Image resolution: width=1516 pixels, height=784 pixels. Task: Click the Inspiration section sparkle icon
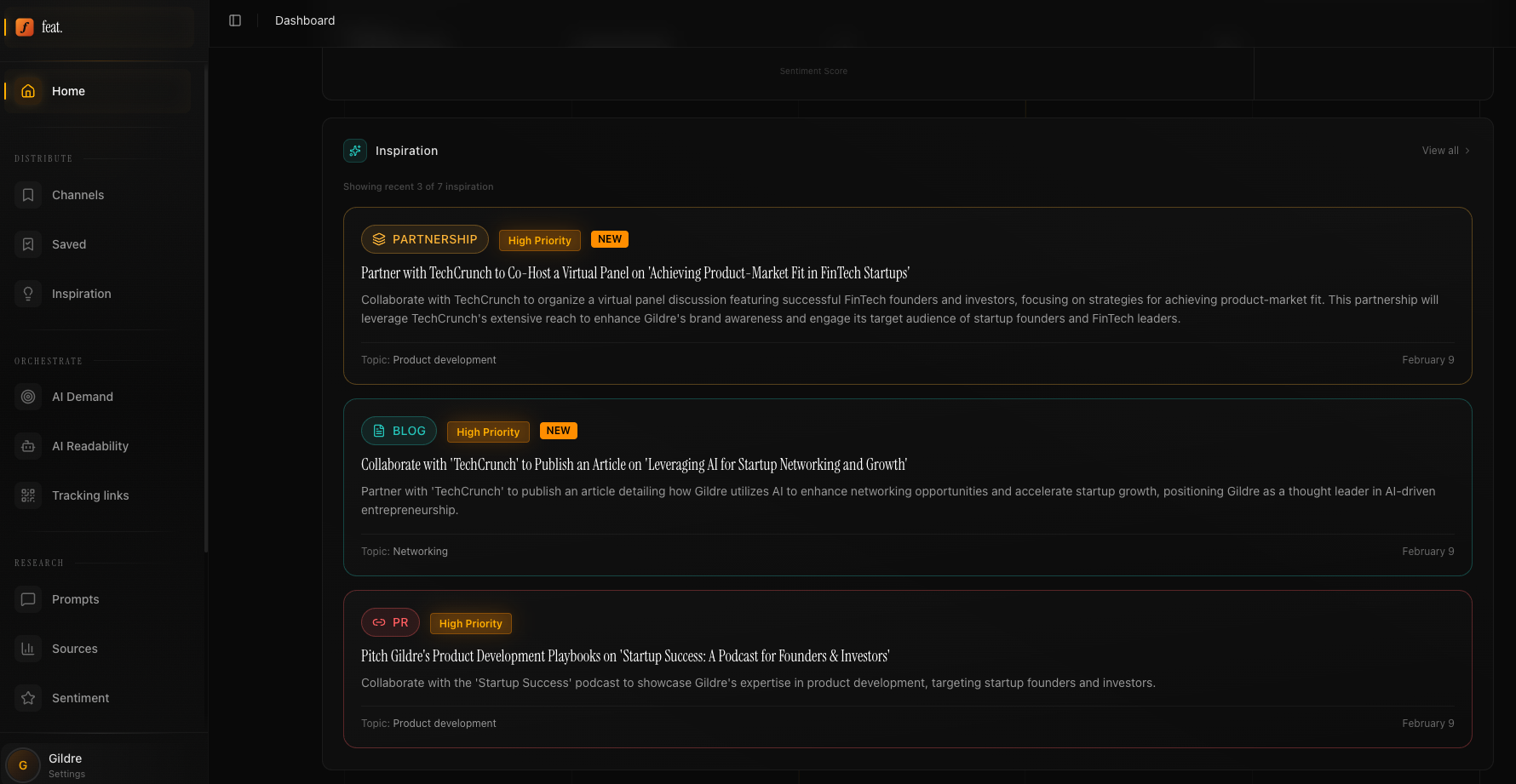click(355, 151)
